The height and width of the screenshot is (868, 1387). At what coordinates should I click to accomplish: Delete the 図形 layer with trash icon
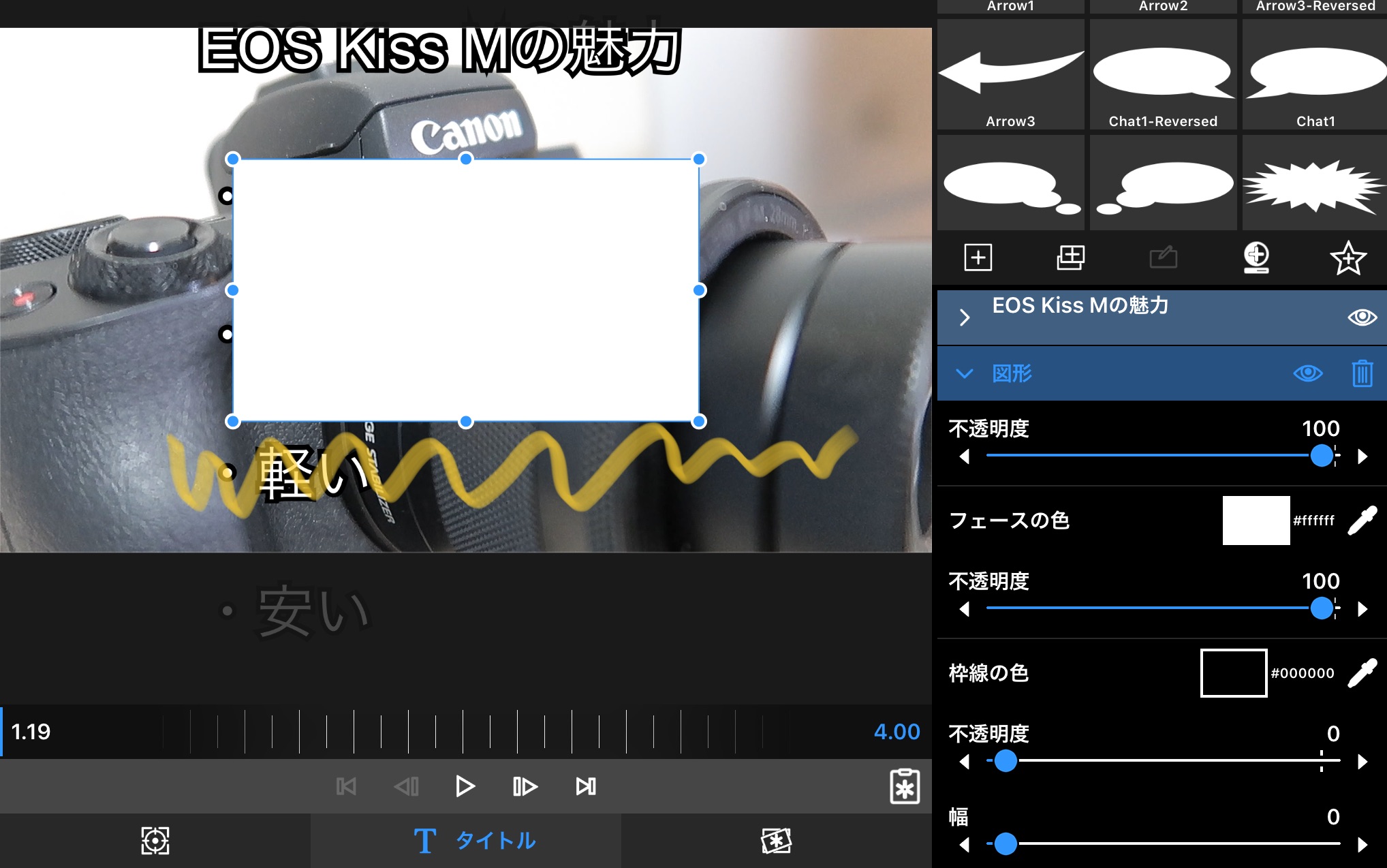[1362, 373]
